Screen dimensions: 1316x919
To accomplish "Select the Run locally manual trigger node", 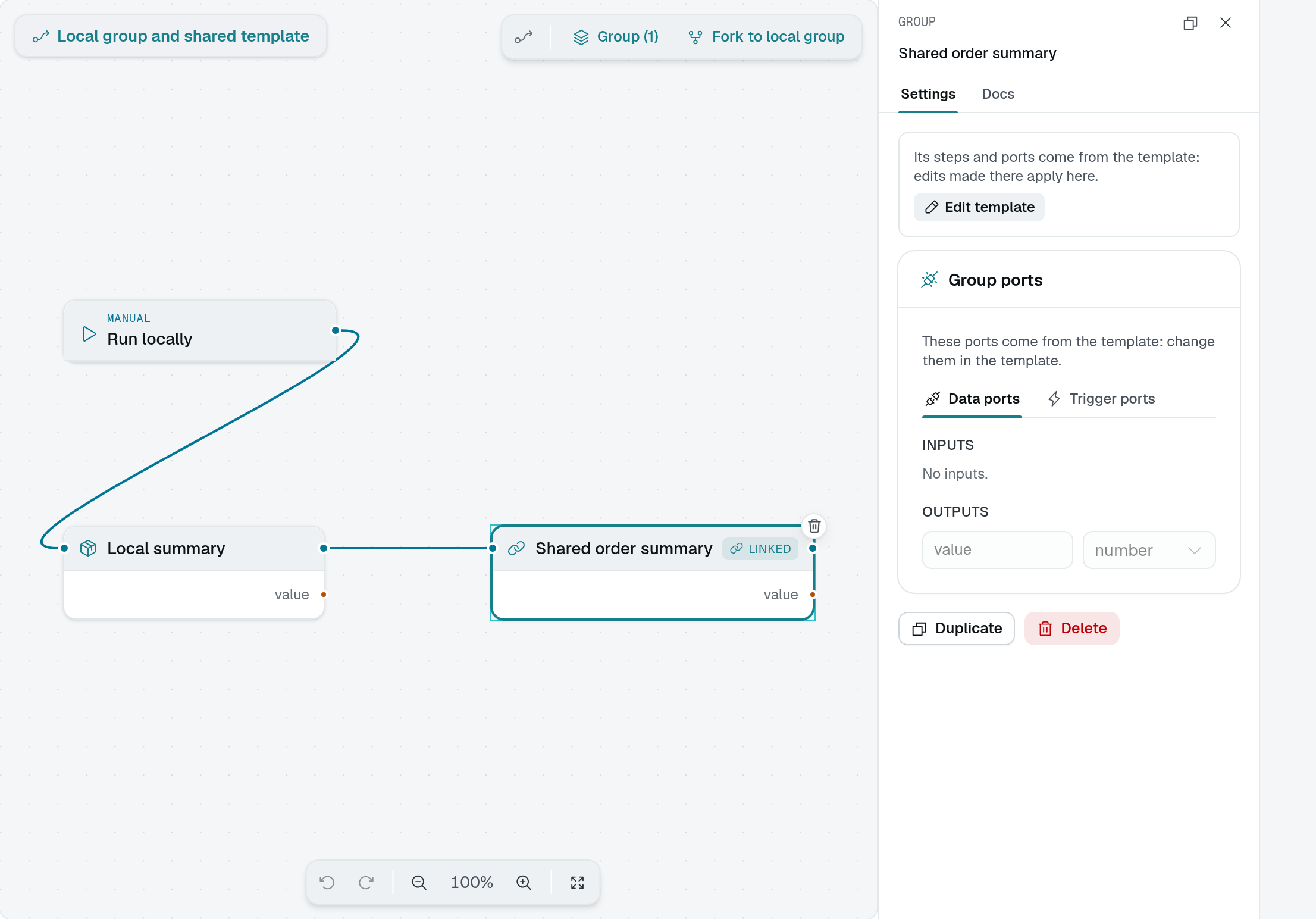I will (x=200, y=331).
